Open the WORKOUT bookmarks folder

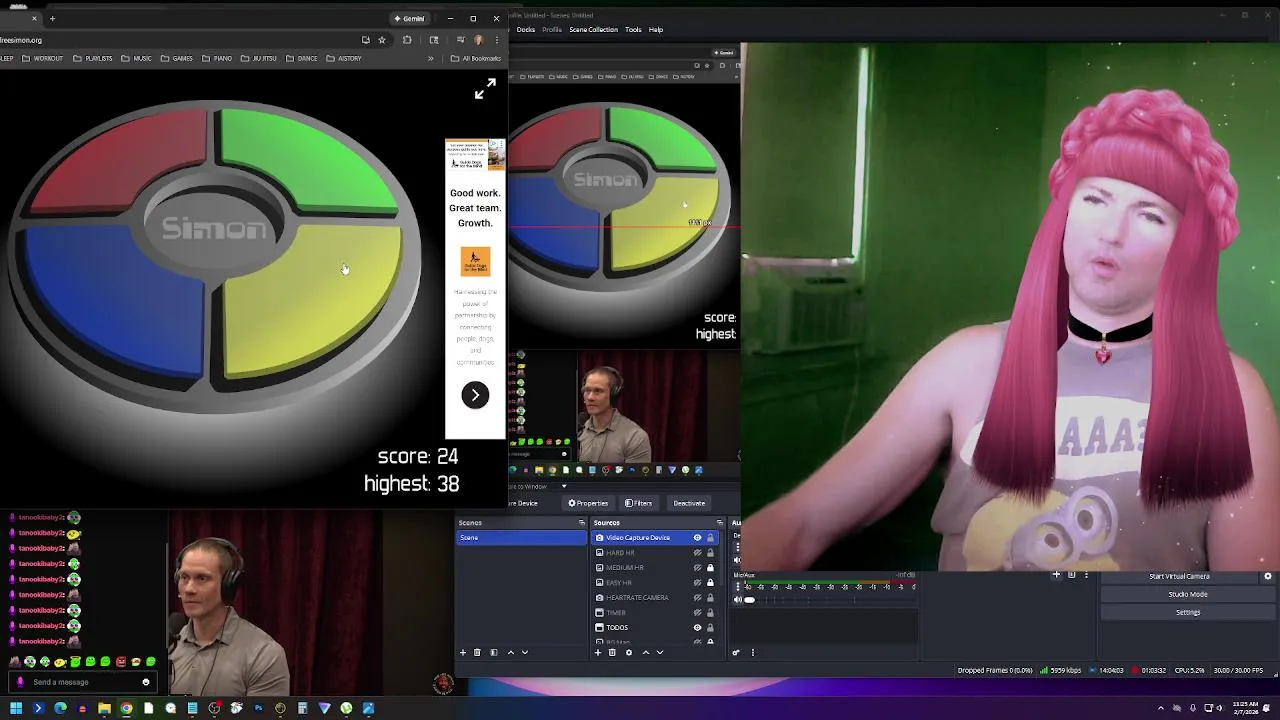click(x=42, y=58)
